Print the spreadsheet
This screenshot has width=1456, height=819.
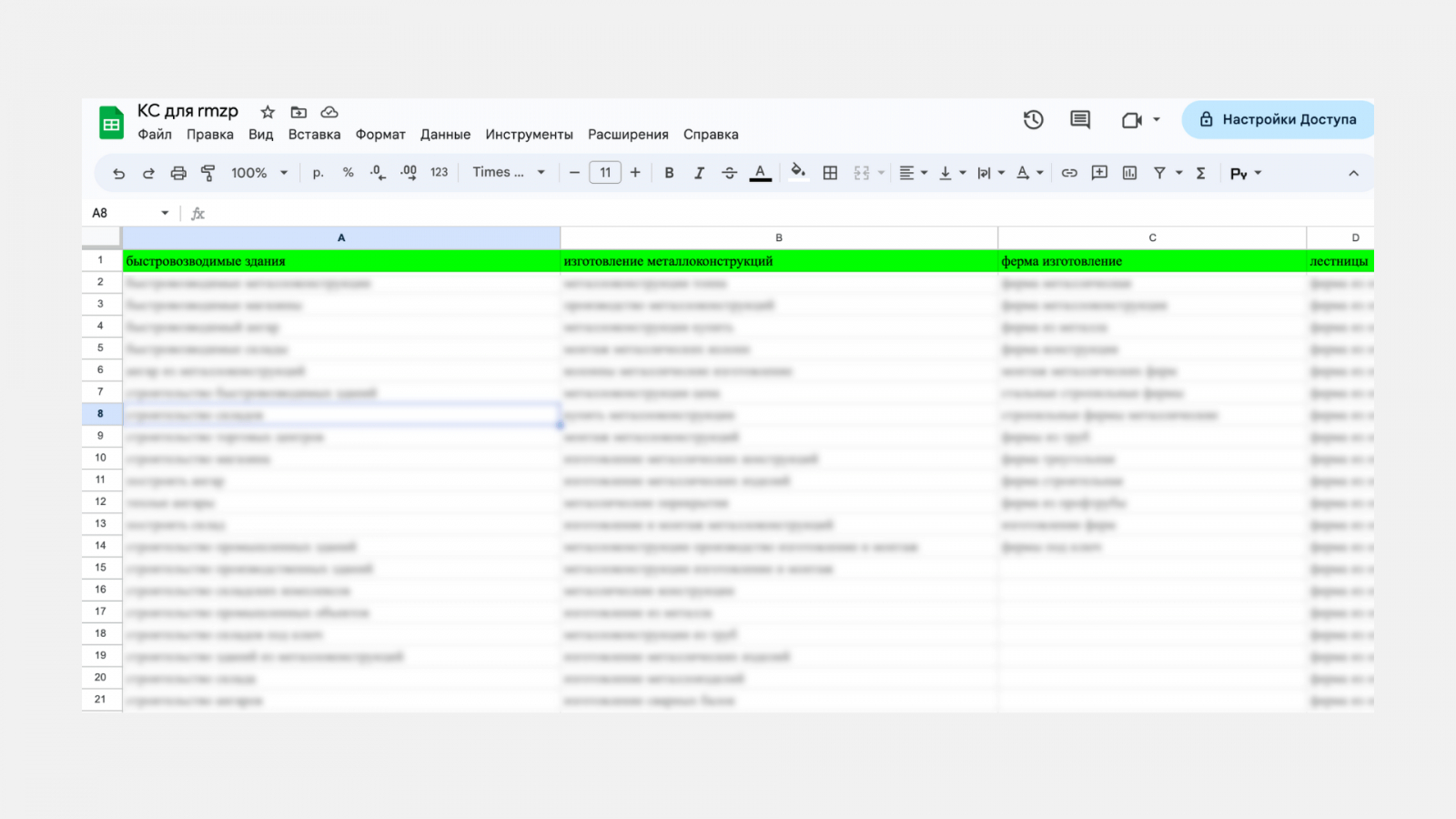pos(178,173)
